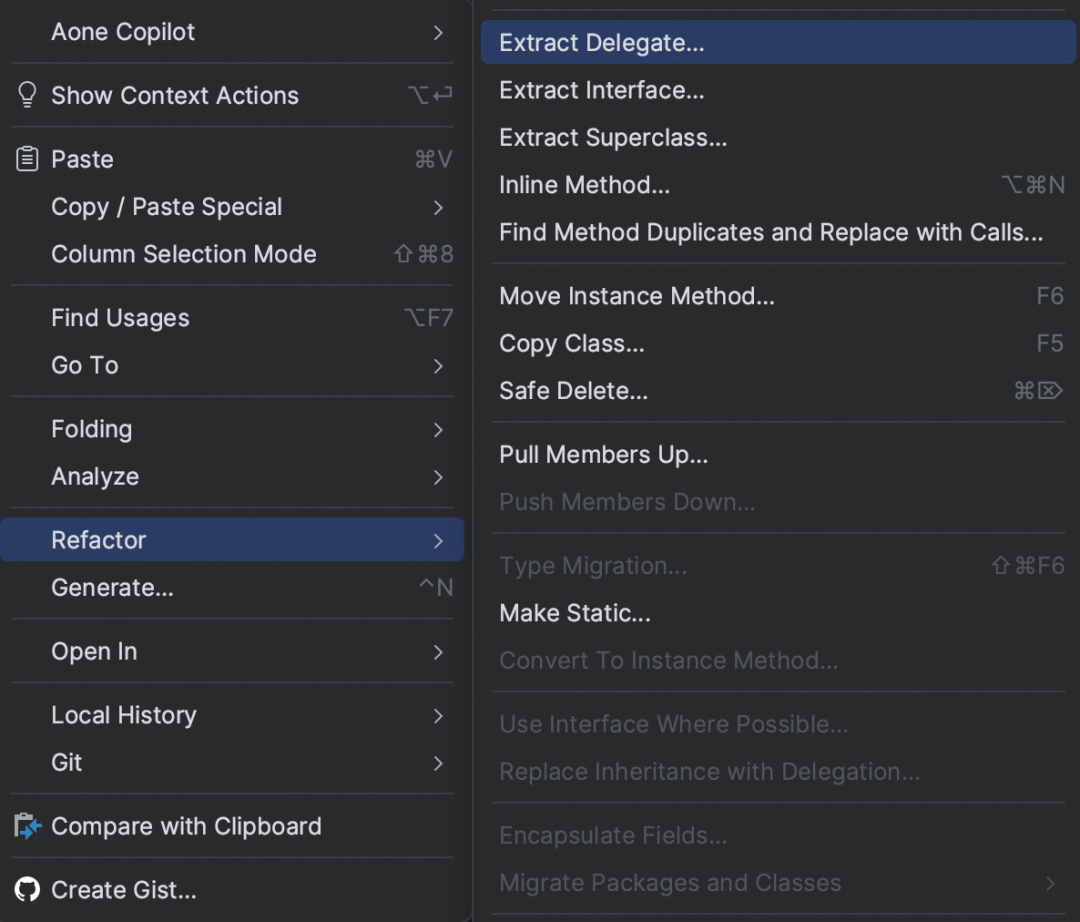
Task: Expand the Aone Copilot submenu arrow
Action: 438,32
